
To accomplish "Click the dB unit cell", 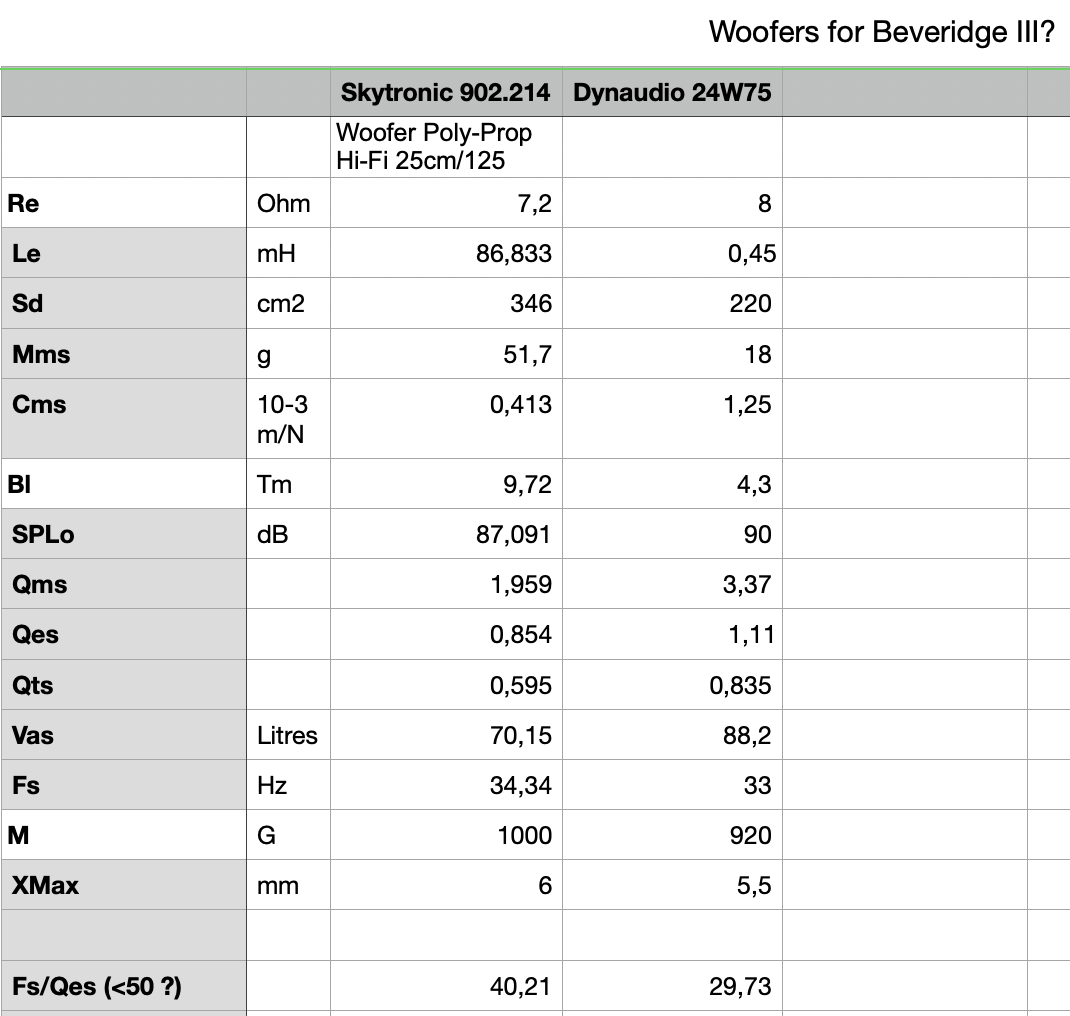I will 288,534.
